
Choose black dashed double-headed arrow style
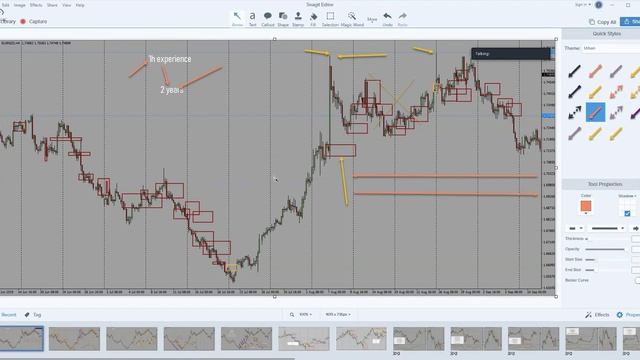point(574,112)
